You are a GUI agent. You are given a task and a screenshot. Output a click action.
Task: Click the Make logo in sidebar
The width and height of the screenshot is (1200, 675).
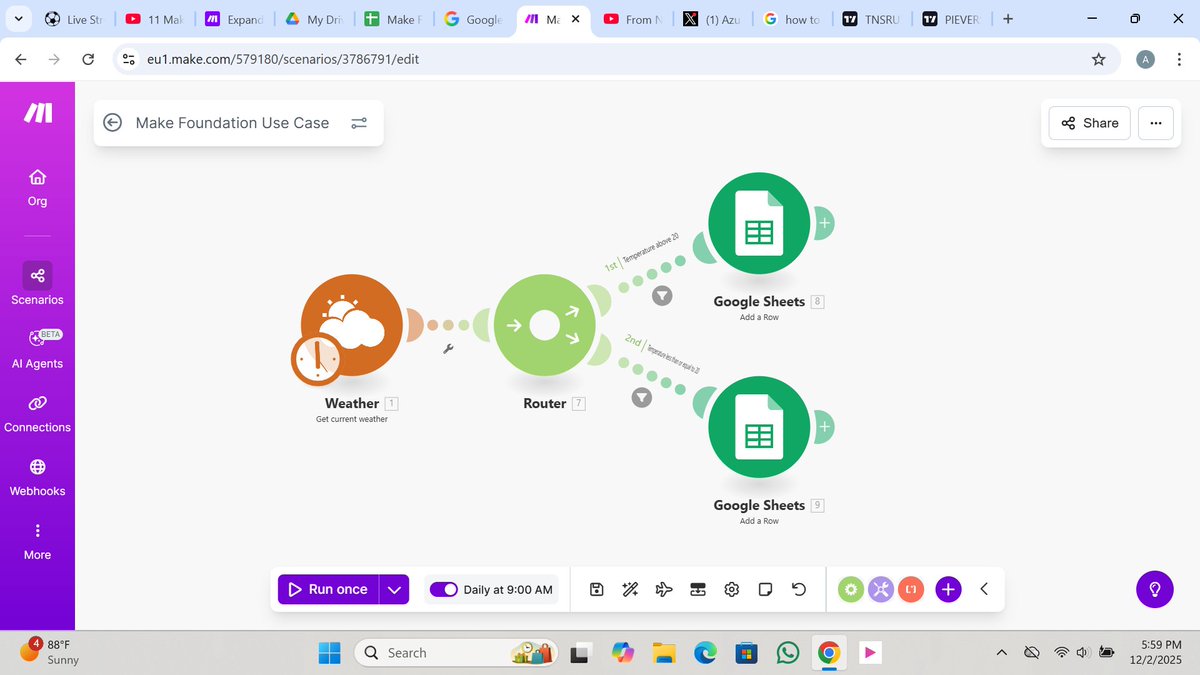click(x=38, y=113)
